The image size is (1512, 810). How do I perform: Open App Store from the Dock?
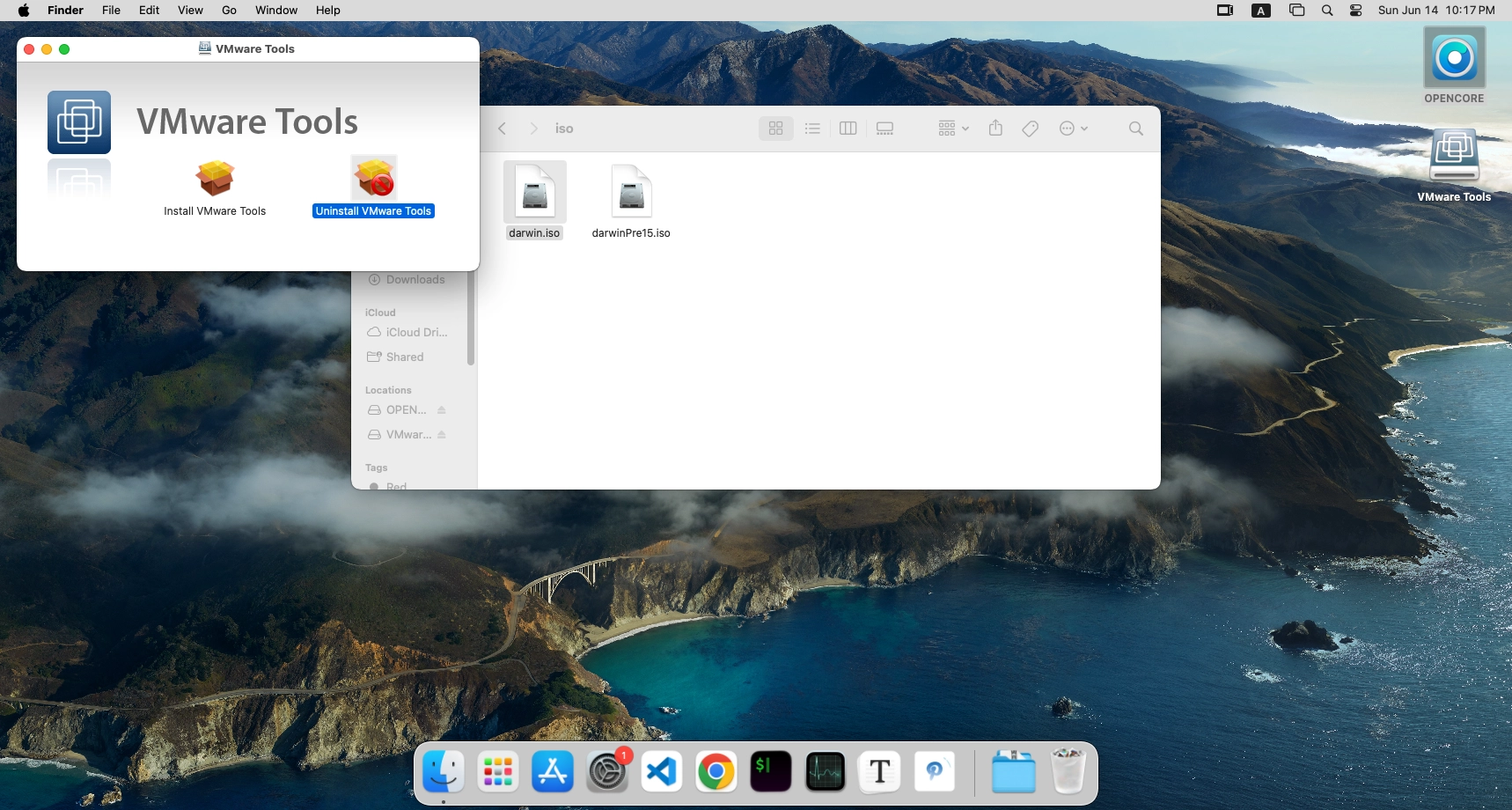tap(553, 772)
